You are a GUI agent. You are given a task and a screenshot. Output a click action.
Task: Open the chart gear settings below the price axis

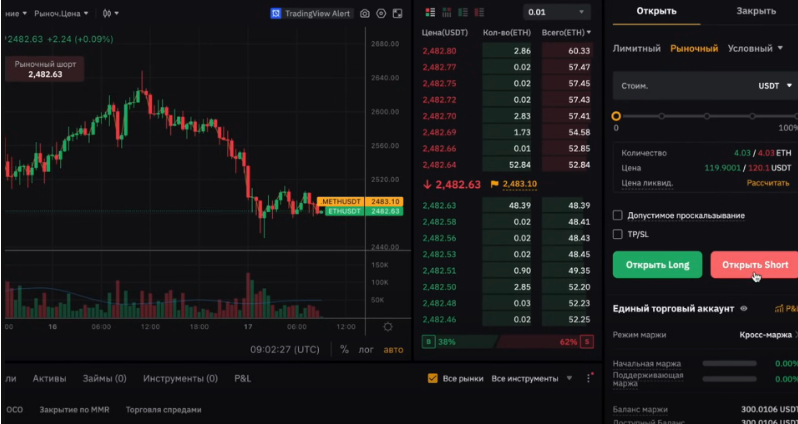[388, 327]
